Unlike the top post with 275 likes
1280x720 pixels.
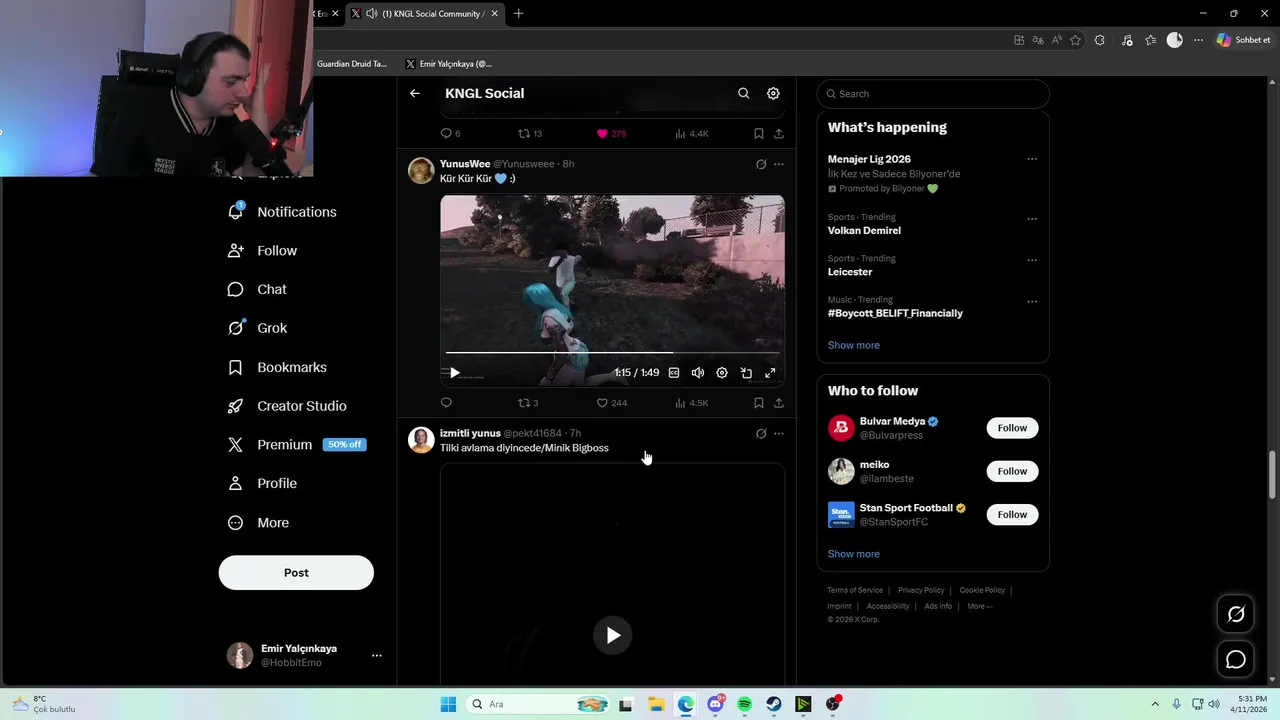[611, 133]
